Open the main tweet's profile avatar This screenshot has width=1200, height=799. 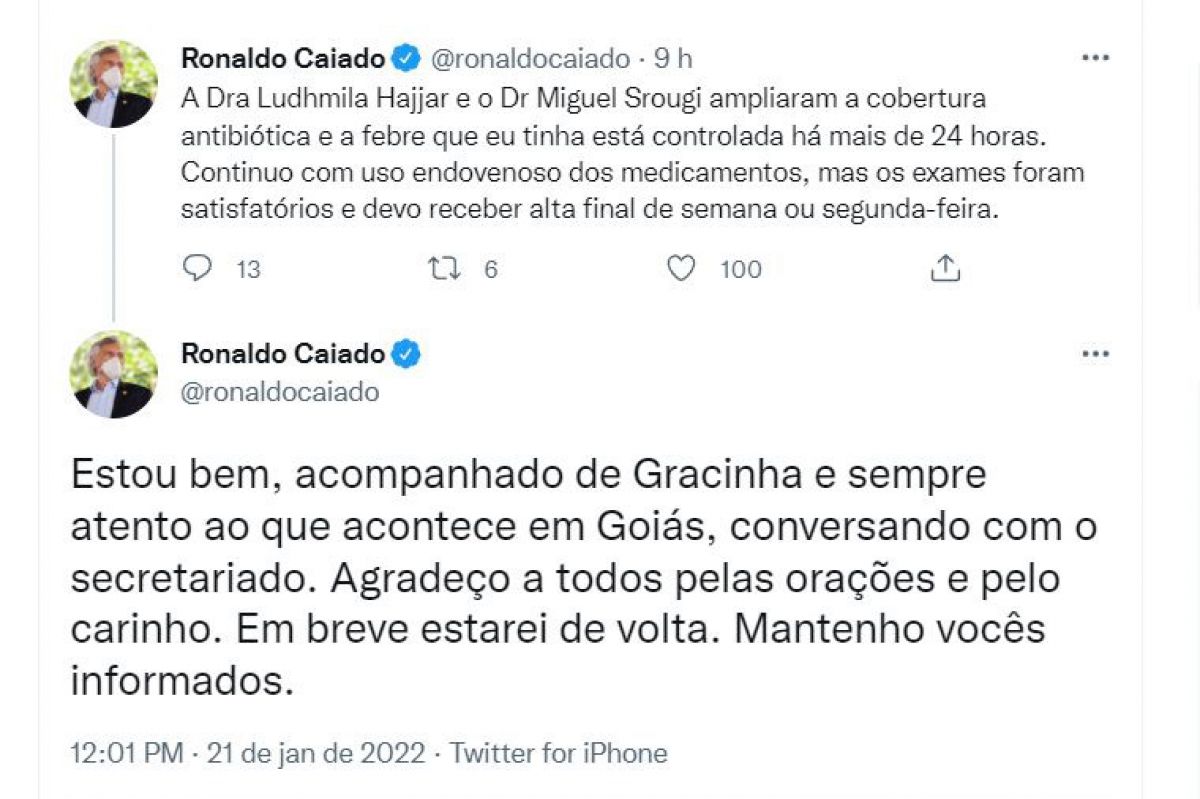coord(113,375)
